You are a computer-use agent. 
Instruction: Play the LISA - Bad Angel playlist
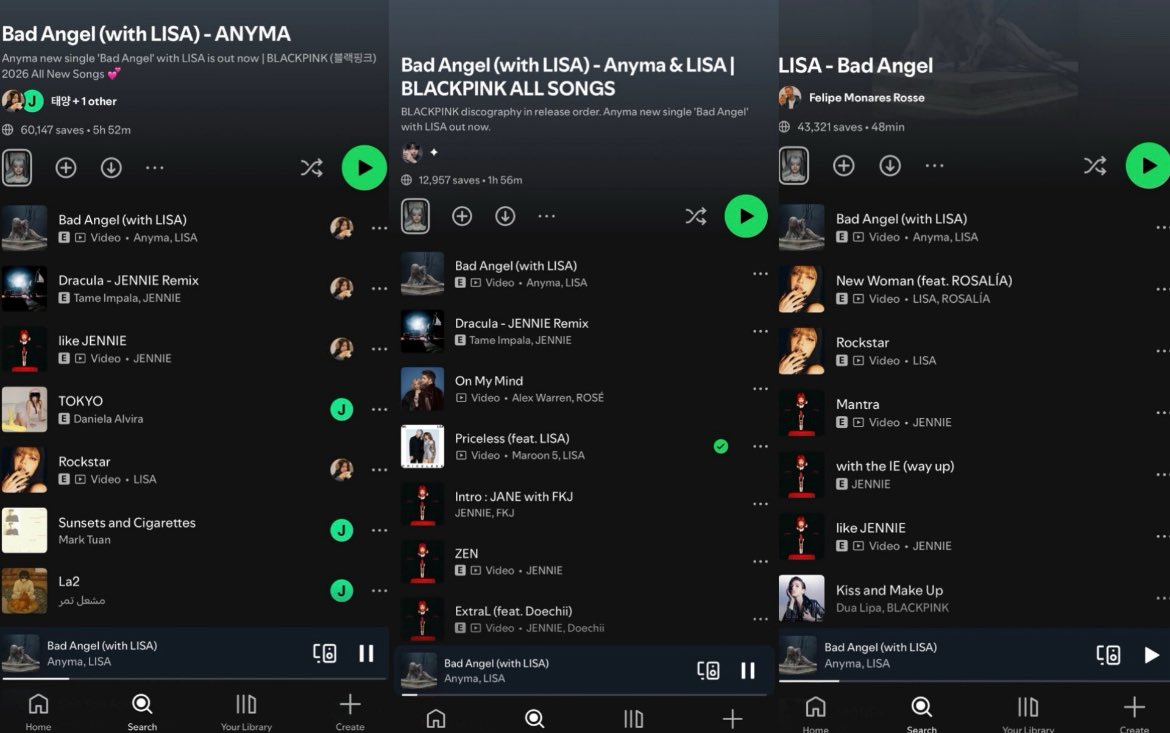1148,166
